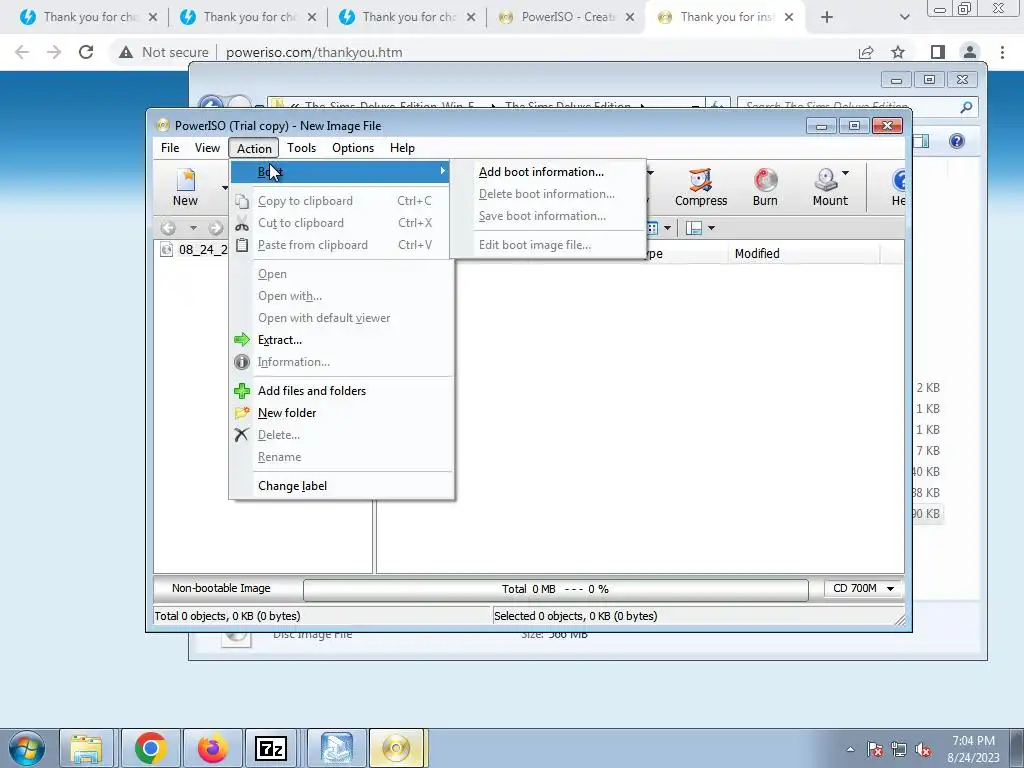This screenshot has width=1024, height=768.
Task: Open the Mount dropdown arrow
Action: pos(846,173)
